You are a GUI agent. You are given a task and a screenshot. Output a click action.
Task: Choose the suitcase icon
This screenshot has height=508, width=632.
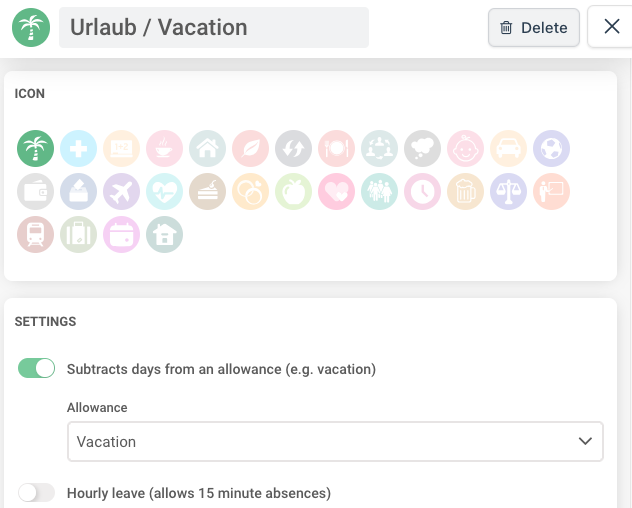point(78,235)
